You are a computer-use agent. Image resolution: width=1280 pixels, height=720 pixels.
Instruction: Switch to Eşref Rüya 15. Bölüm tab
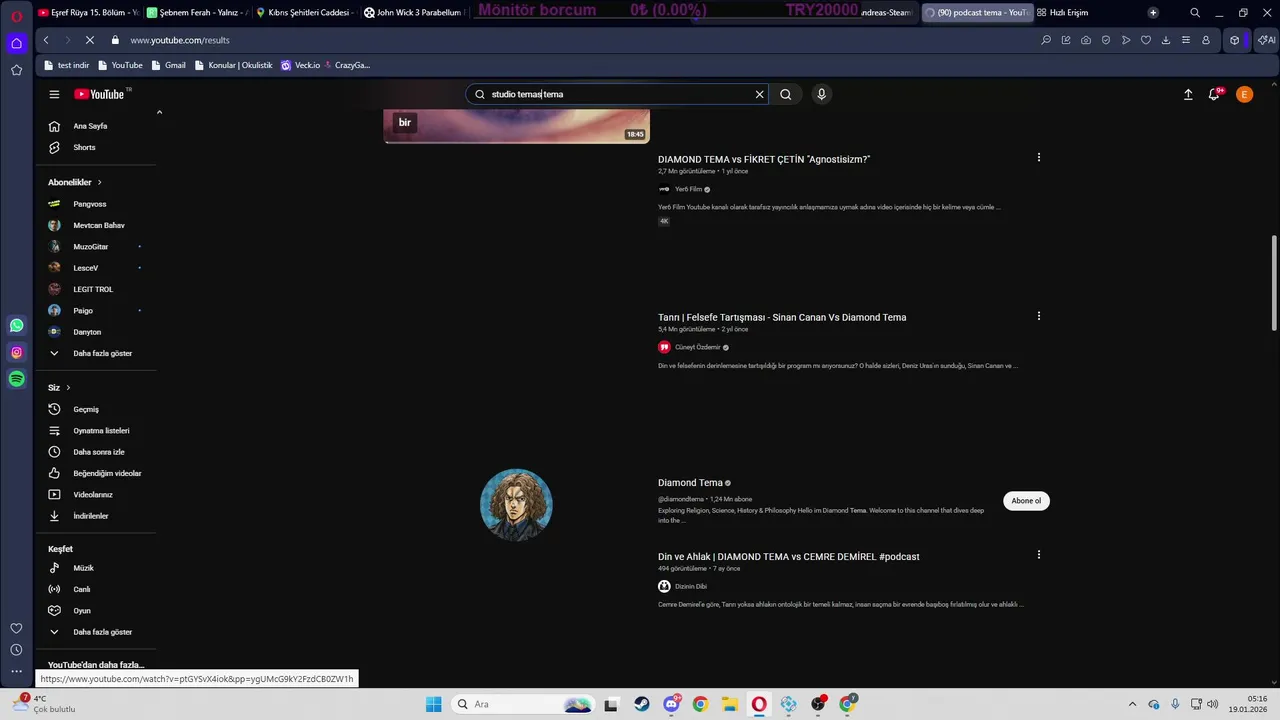88,13
